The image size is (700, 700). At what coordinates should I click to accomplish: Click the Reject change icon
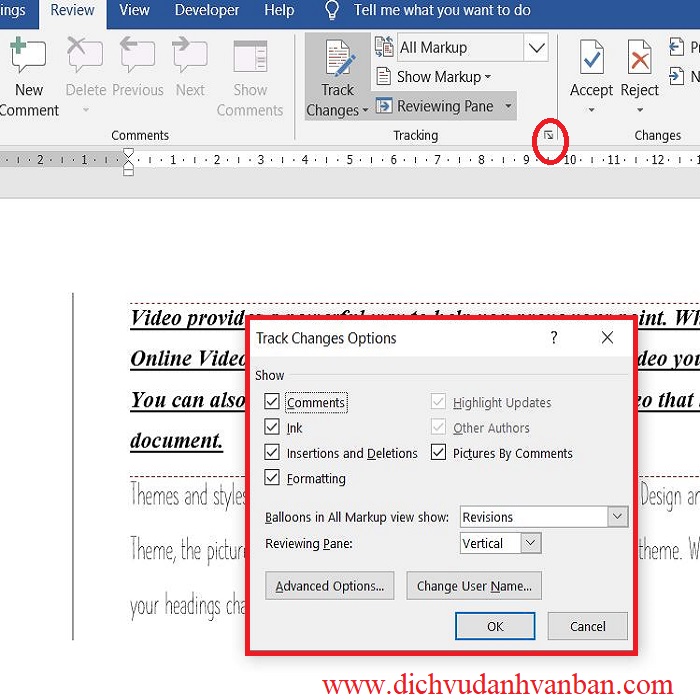(x=640, y=57)
